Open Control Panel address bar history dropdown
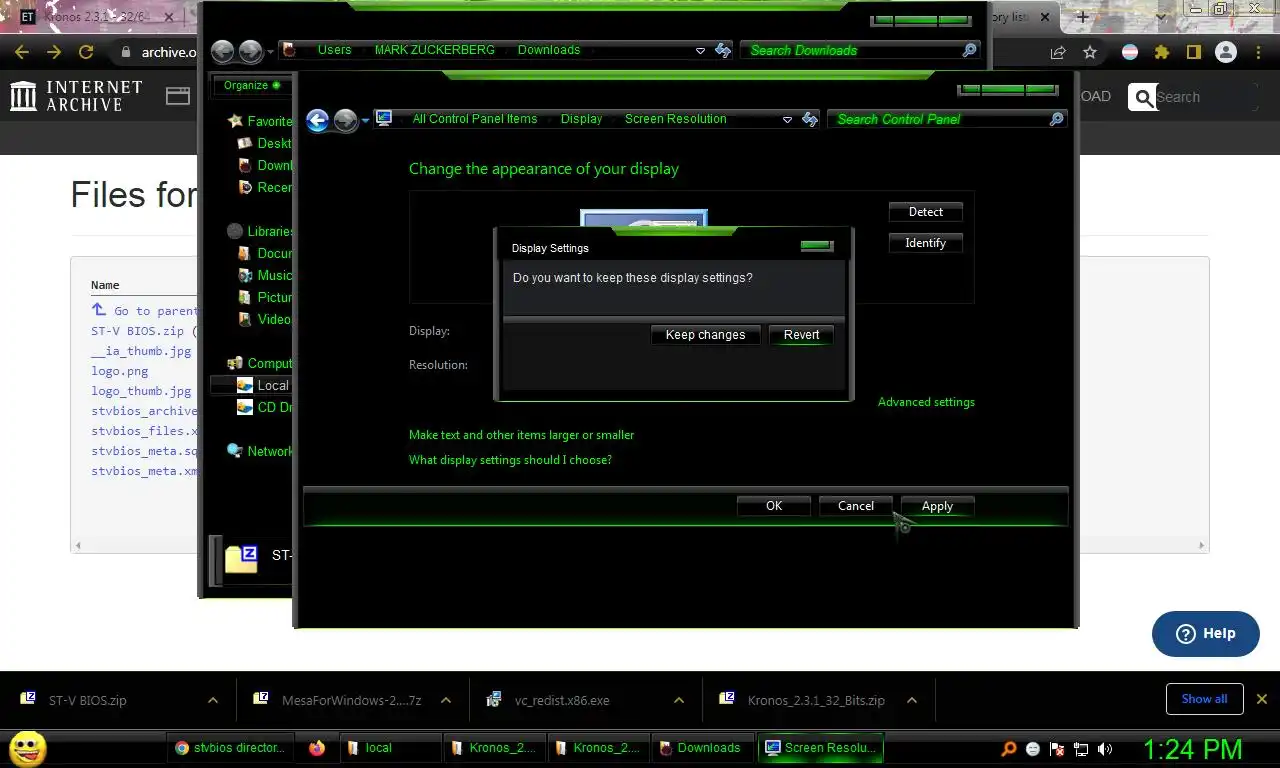This screenshot has width=1280, height=768. tap(787, 120)
